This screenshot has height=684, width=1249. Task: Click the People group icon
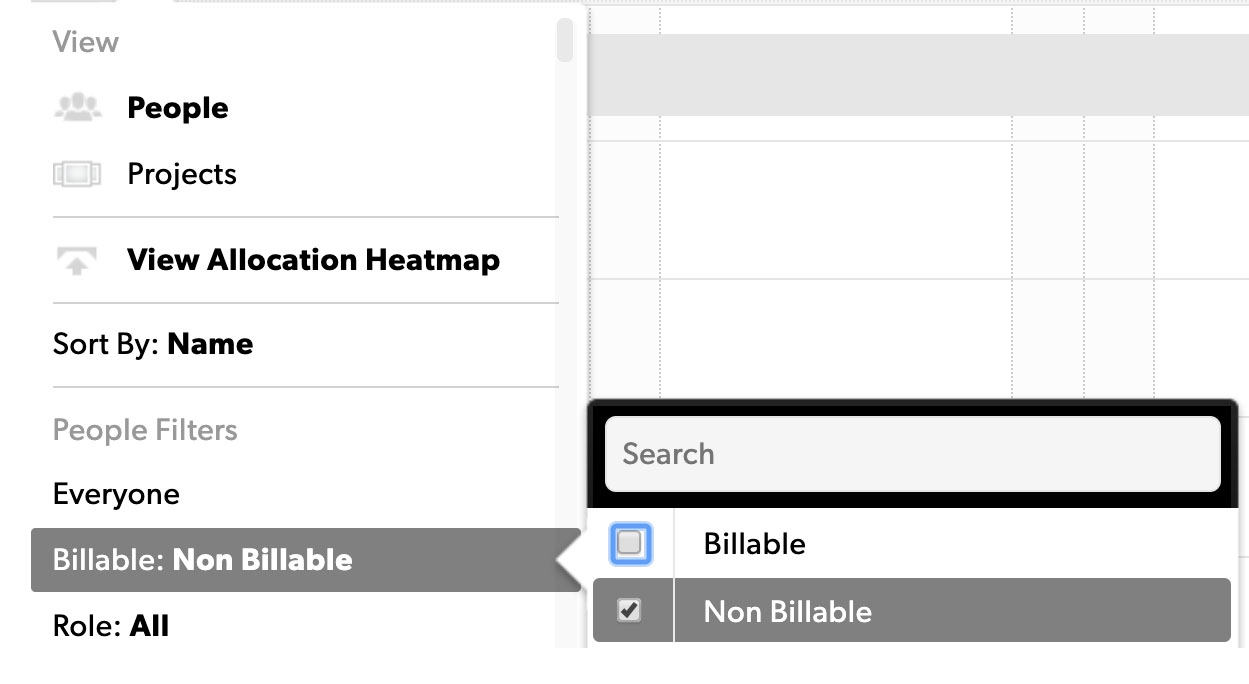[77, 108]
